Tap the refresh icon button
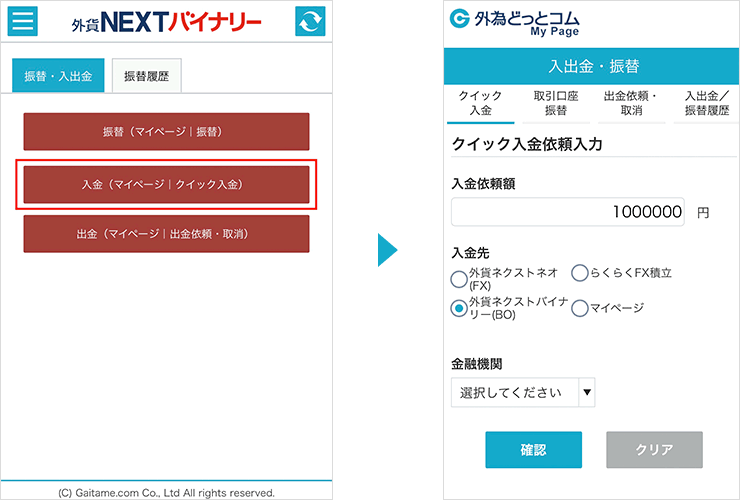Screen dimensions: 740x500 (x=310, y=21)
